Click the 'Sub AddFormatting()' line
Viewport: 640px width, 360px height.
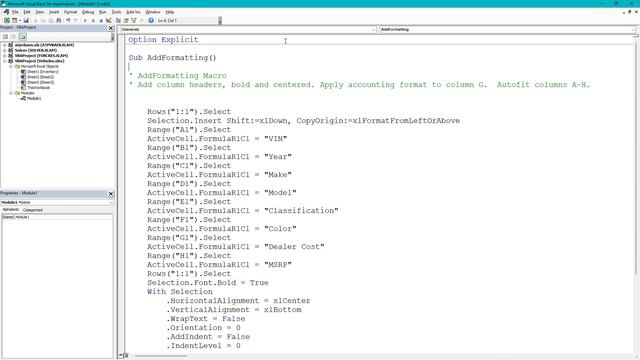tap(172, 58)
